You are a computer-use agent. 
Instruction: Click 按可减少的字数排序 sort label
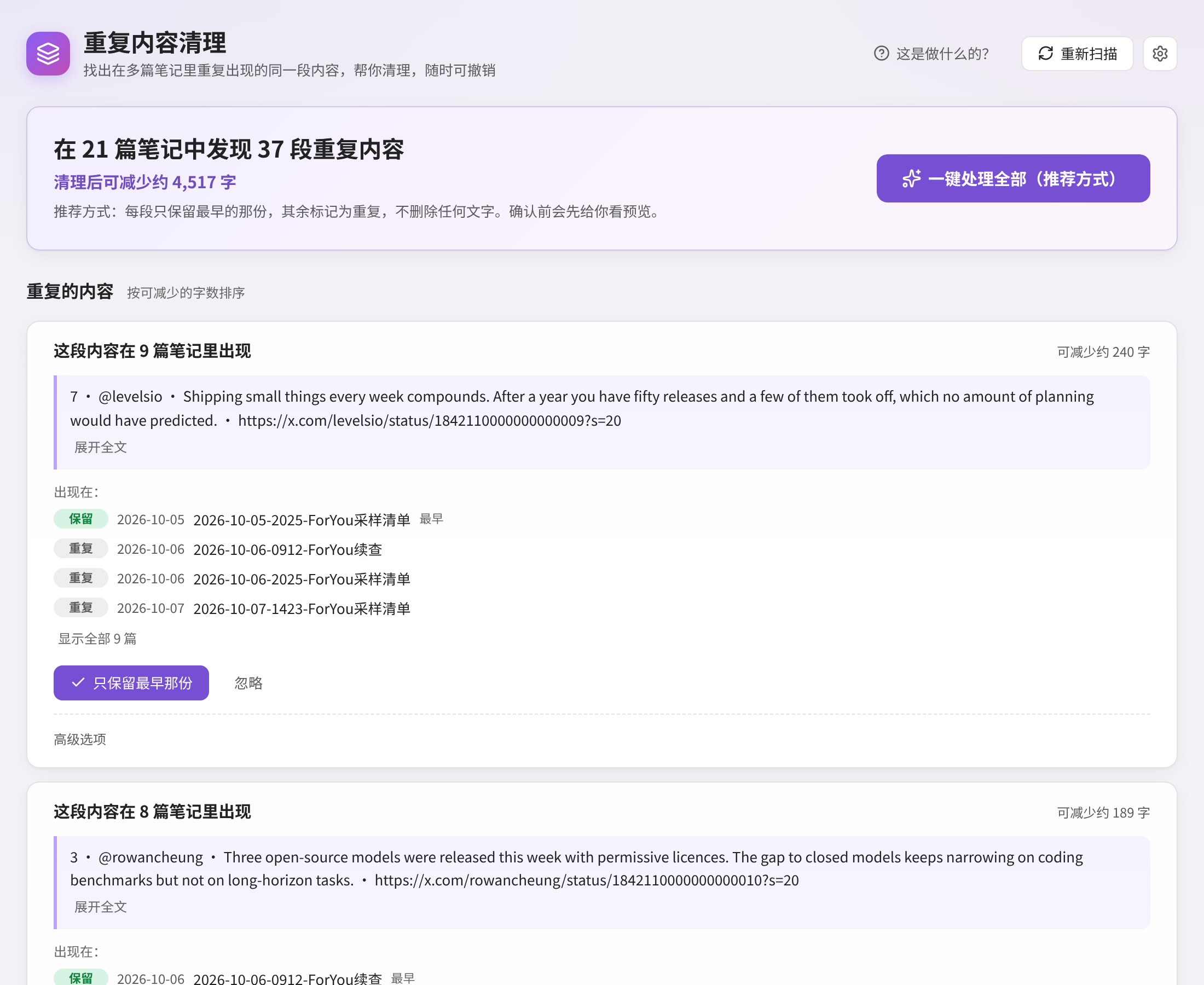pos(186,293)
